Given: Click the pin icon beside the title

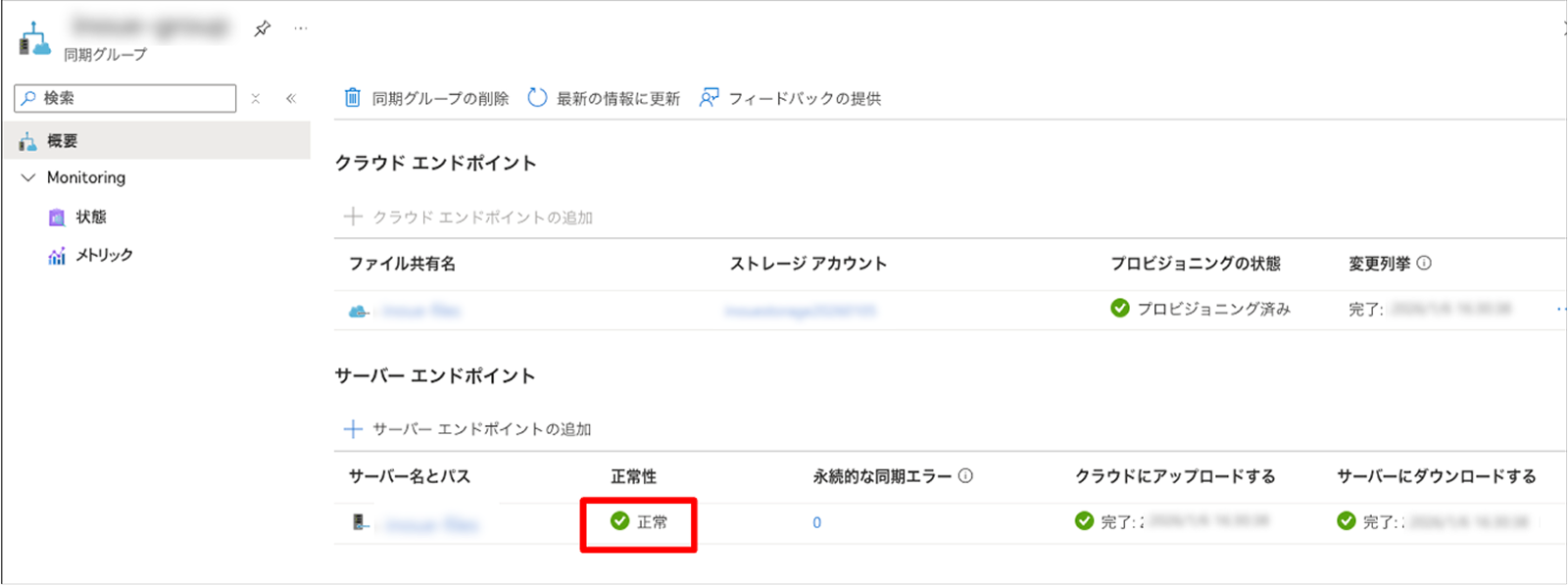Looking at the screenshot, I should coord(262,28).
